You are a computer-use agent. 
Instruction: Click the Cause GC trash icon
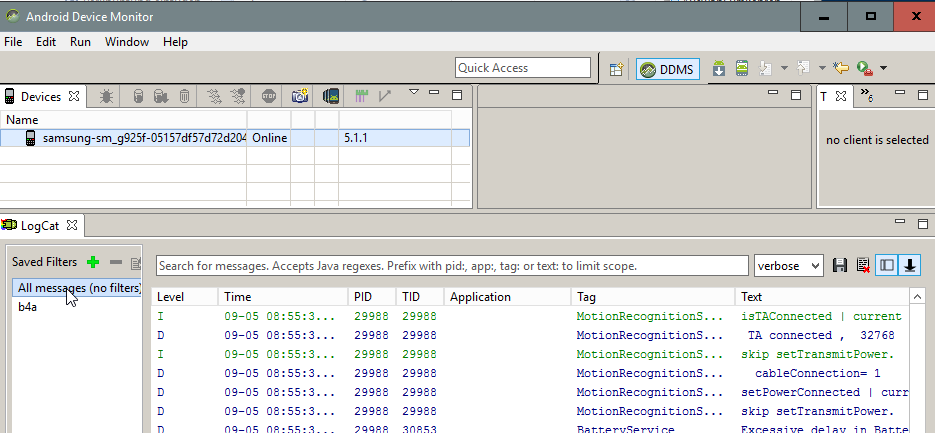pos(185,96)
